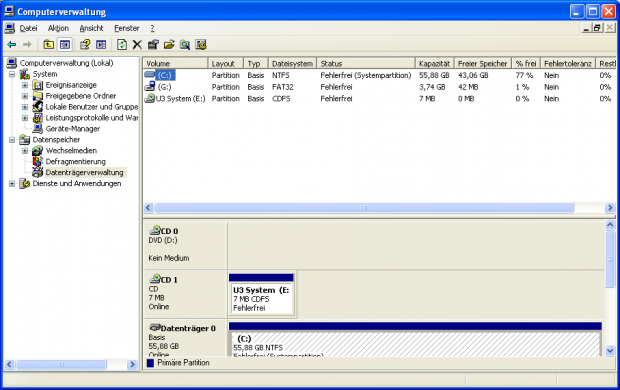Click the Freier Speicher column header
620x390 pixels.
[x=483, y=64]
